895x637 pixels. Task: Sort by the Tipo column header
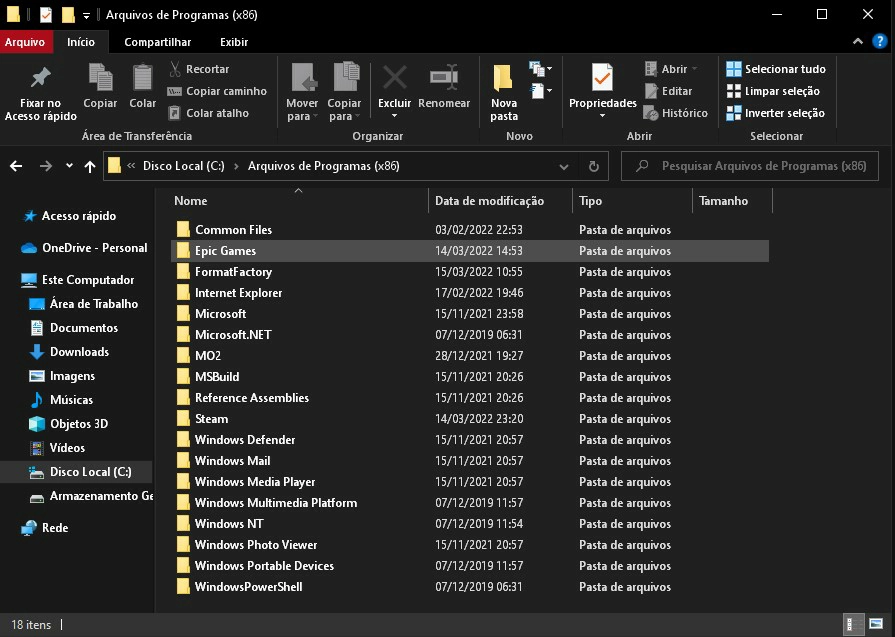[x=590, y=201]
